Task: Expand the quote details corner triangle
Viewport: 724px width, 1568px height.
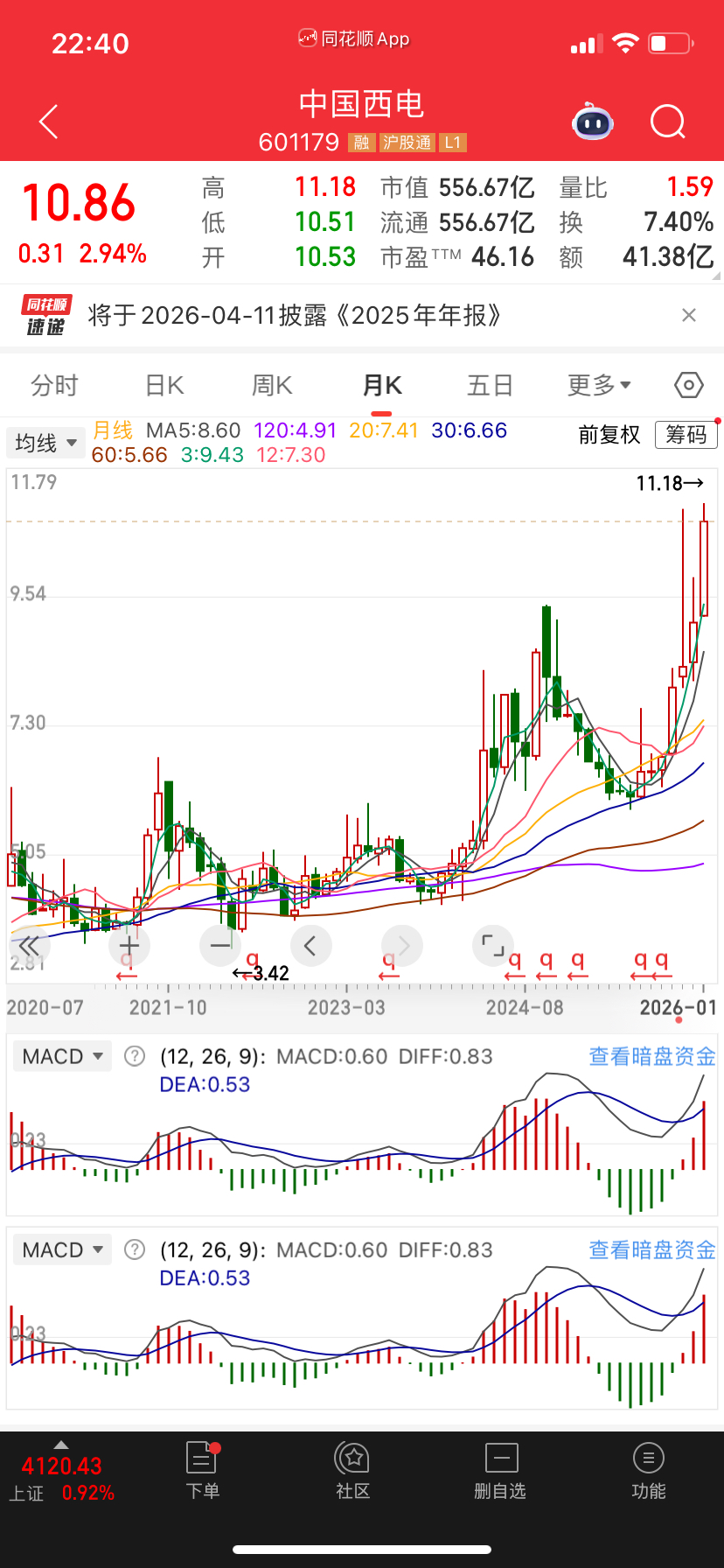Action: (x=716, y=276)
